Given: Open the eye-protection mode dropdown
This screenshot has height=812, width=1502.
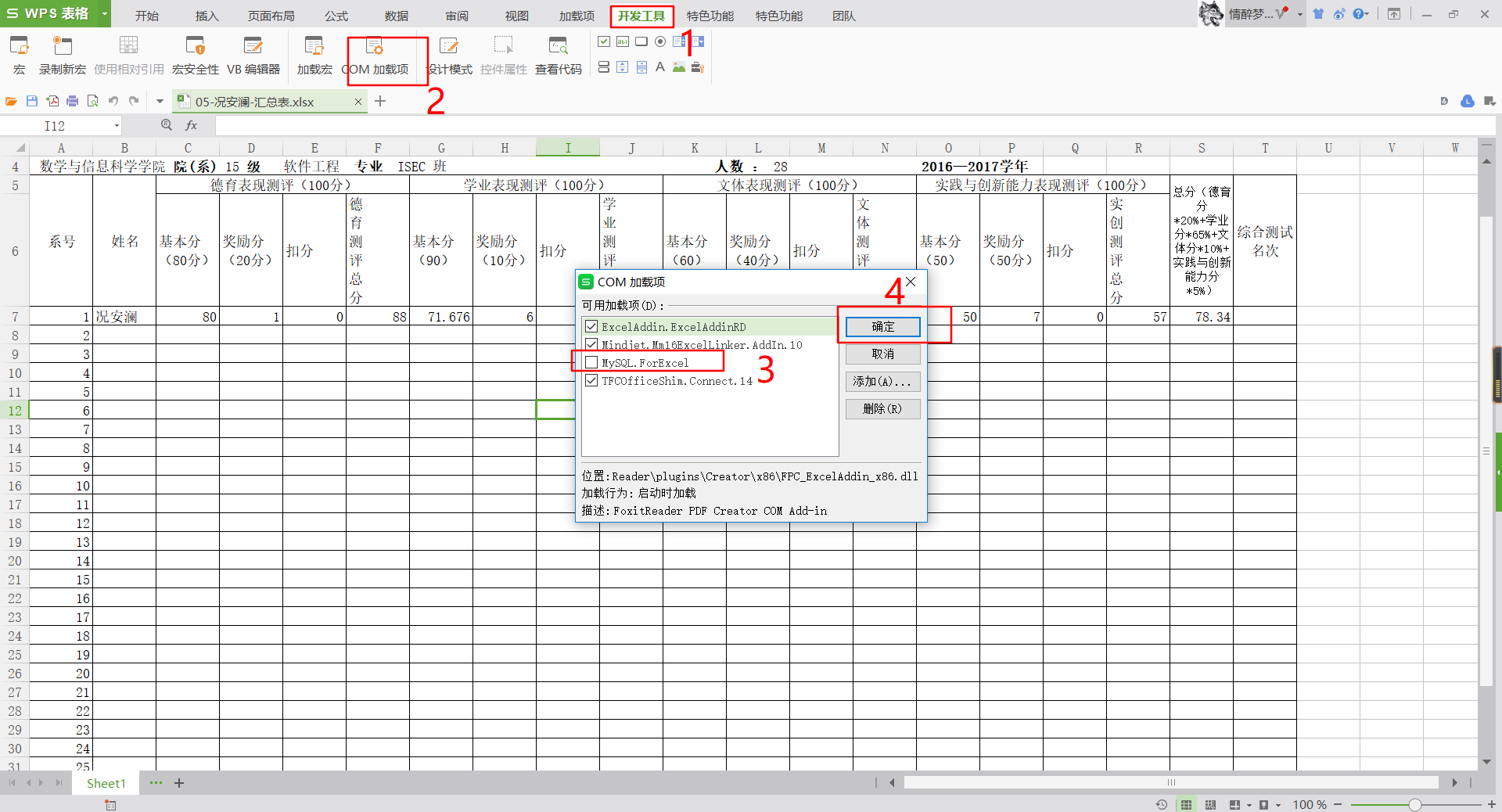Looking at the screenshot, I should pos(1278,805).
